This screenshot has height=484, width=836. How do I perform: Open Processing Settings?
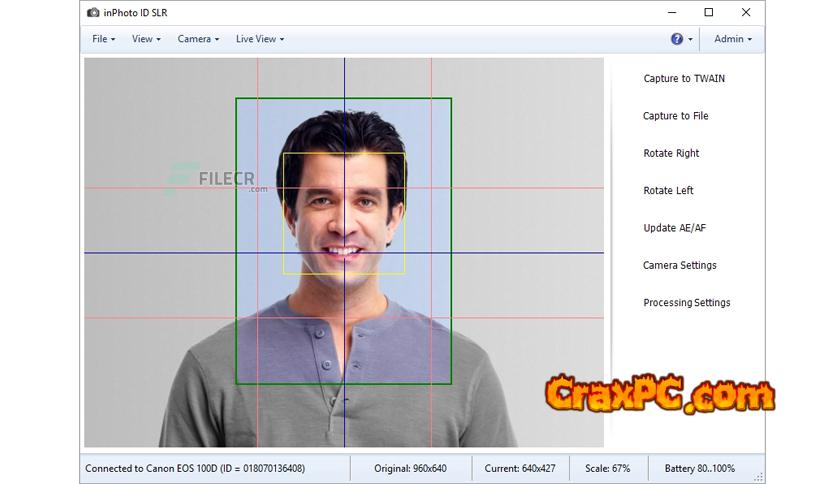click(686, 302)
